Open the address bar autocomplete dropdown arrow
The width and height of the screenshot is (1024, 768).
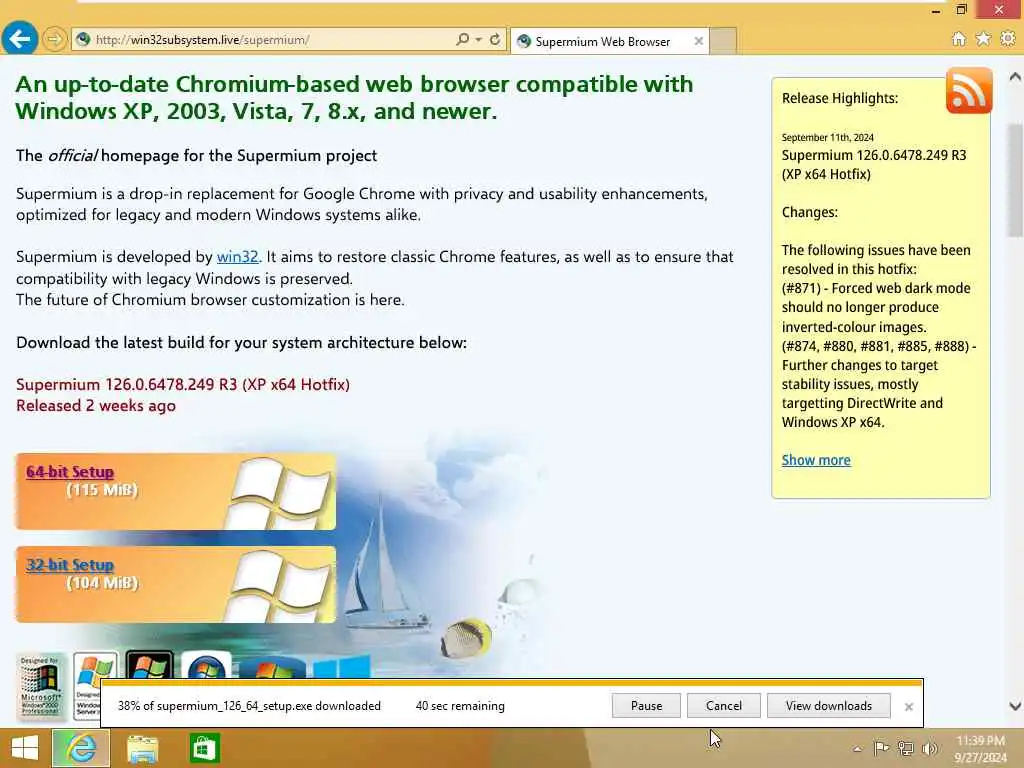point(479,40)
